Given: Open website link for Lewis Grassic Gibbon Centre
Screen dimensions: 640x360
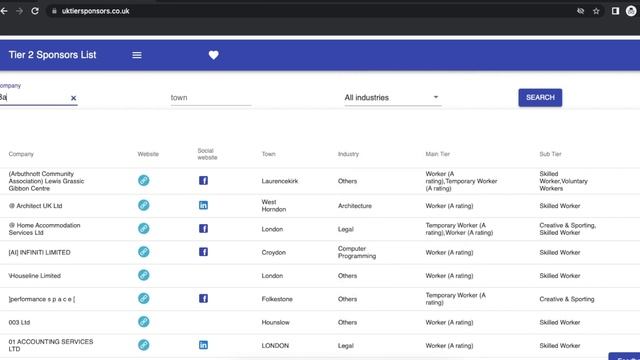Looking at the screenshot, I should pyautogui.click(x=144, y=180).
